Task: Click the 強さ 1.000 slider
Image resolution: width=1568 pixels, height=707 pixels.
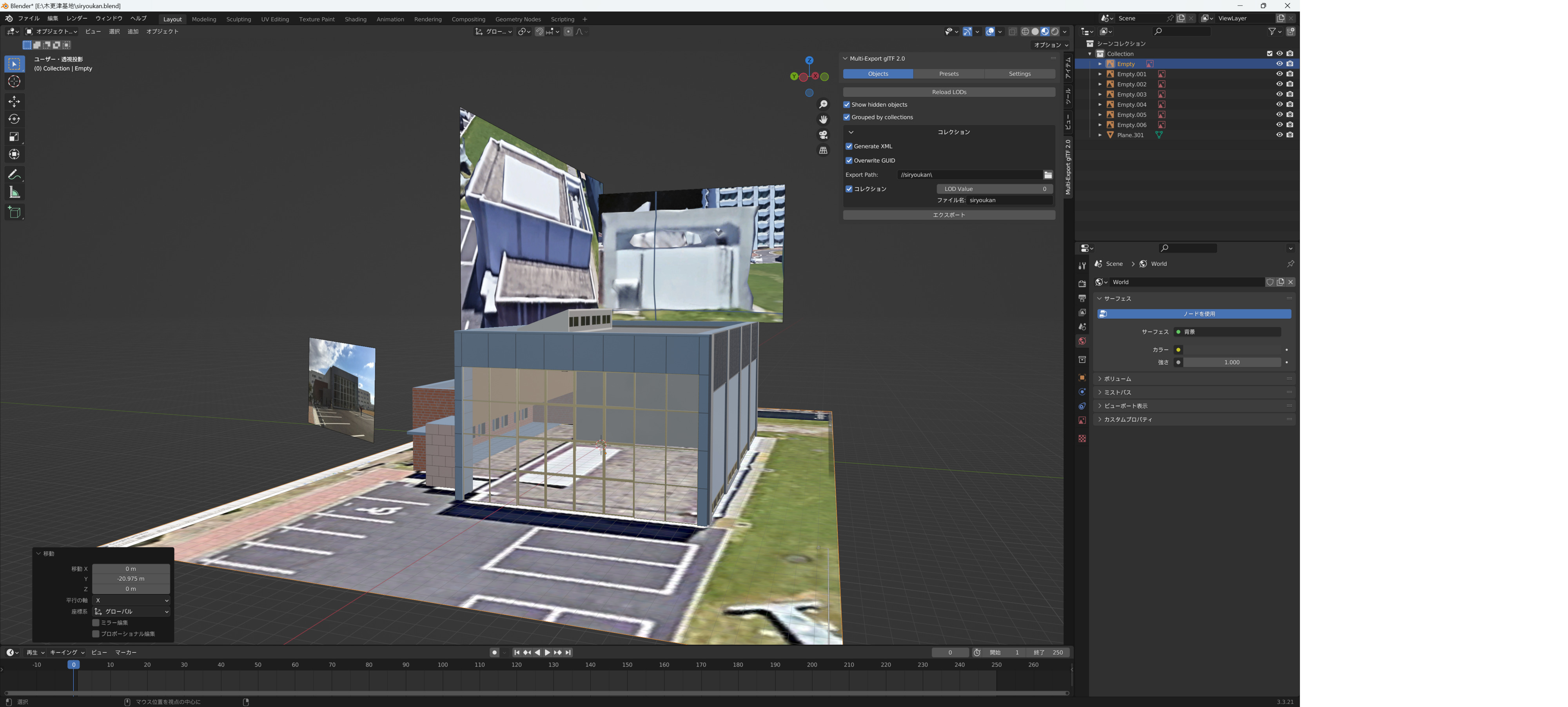Action: coord(1232,362)
